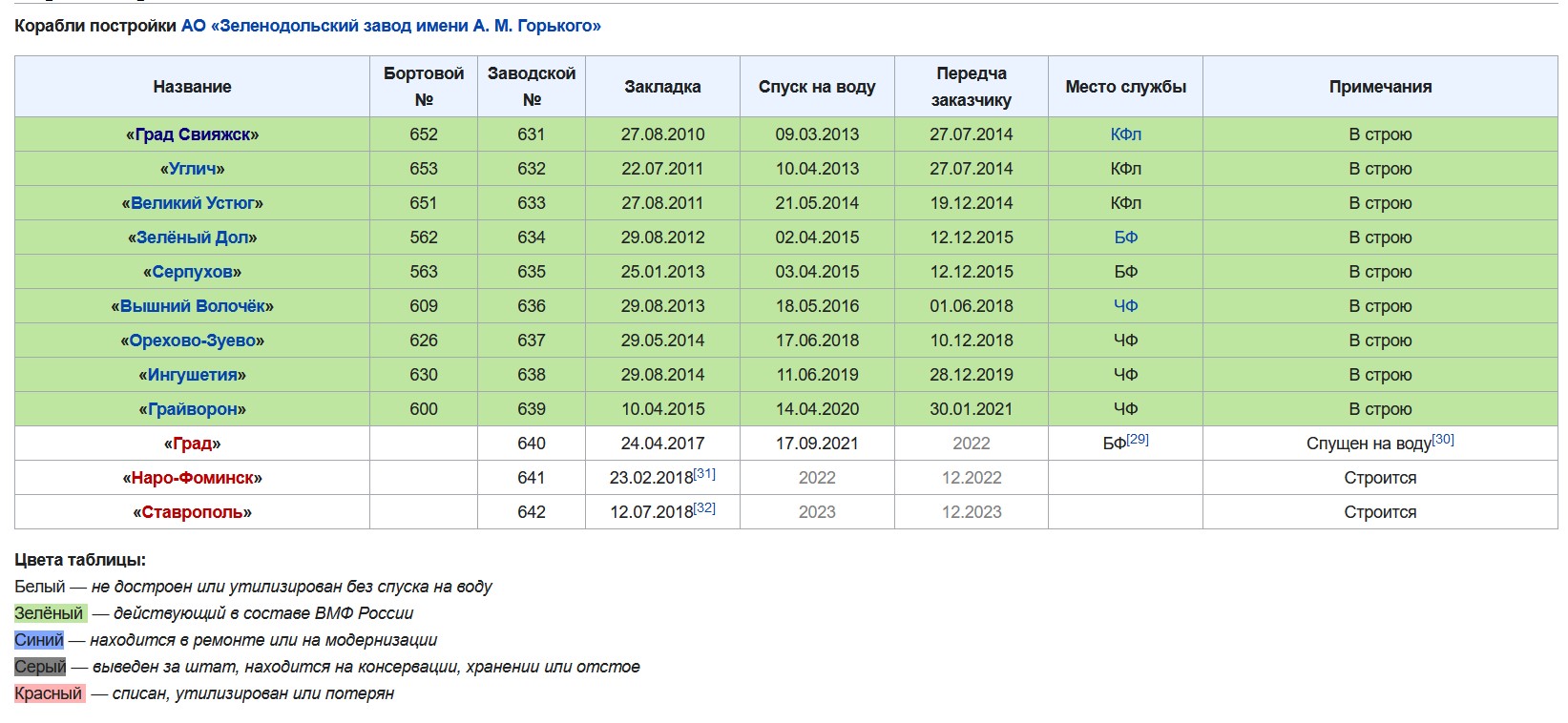Screen dimensions: 1568x723
Task: Open the red «Град» ship link
Action: (x=193, y=444)
